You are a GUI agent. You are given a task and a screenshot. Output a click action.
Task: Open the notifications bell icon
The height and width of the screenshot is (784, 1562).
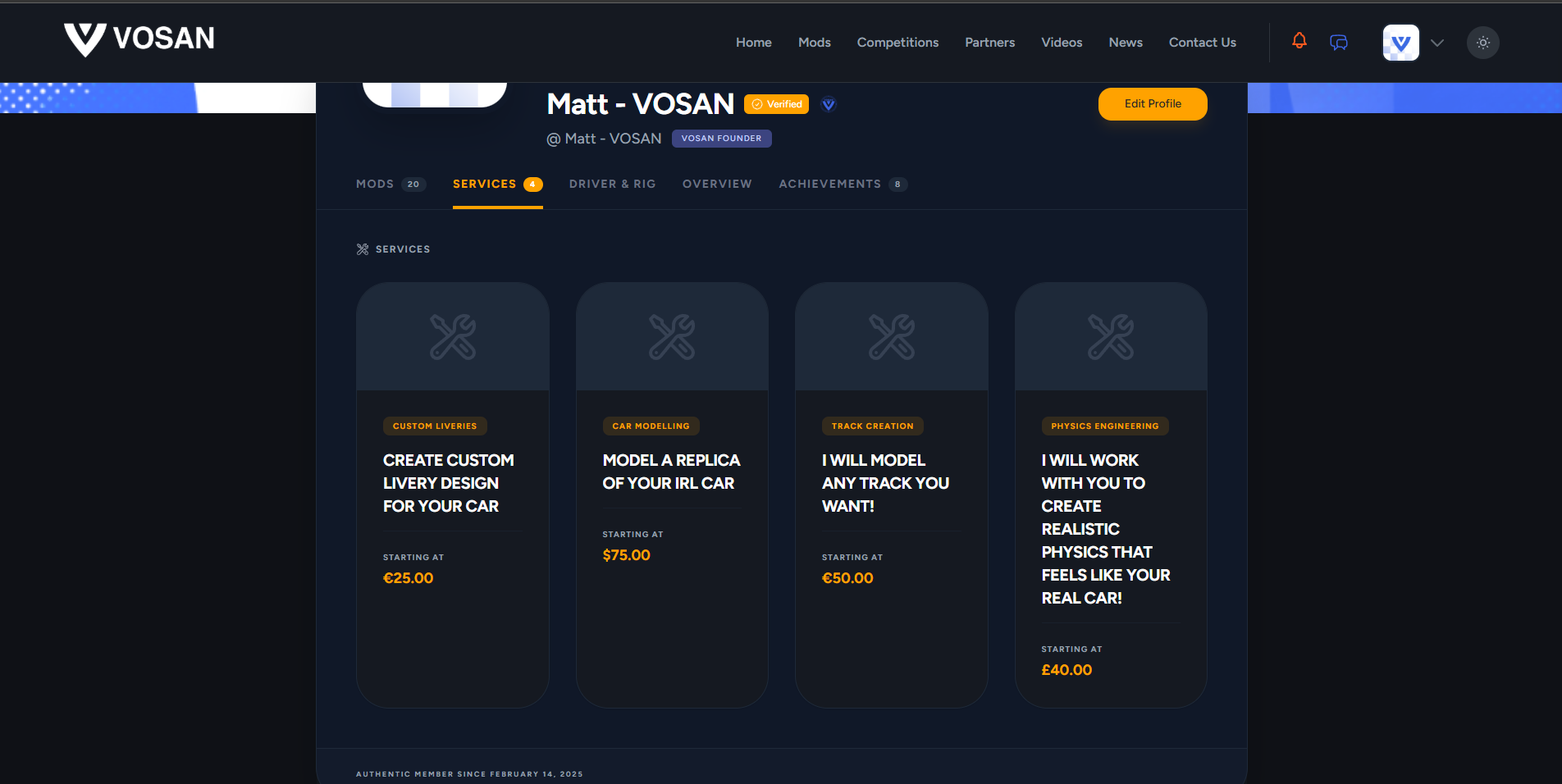pyautogui.click(x=1299, y=41)
